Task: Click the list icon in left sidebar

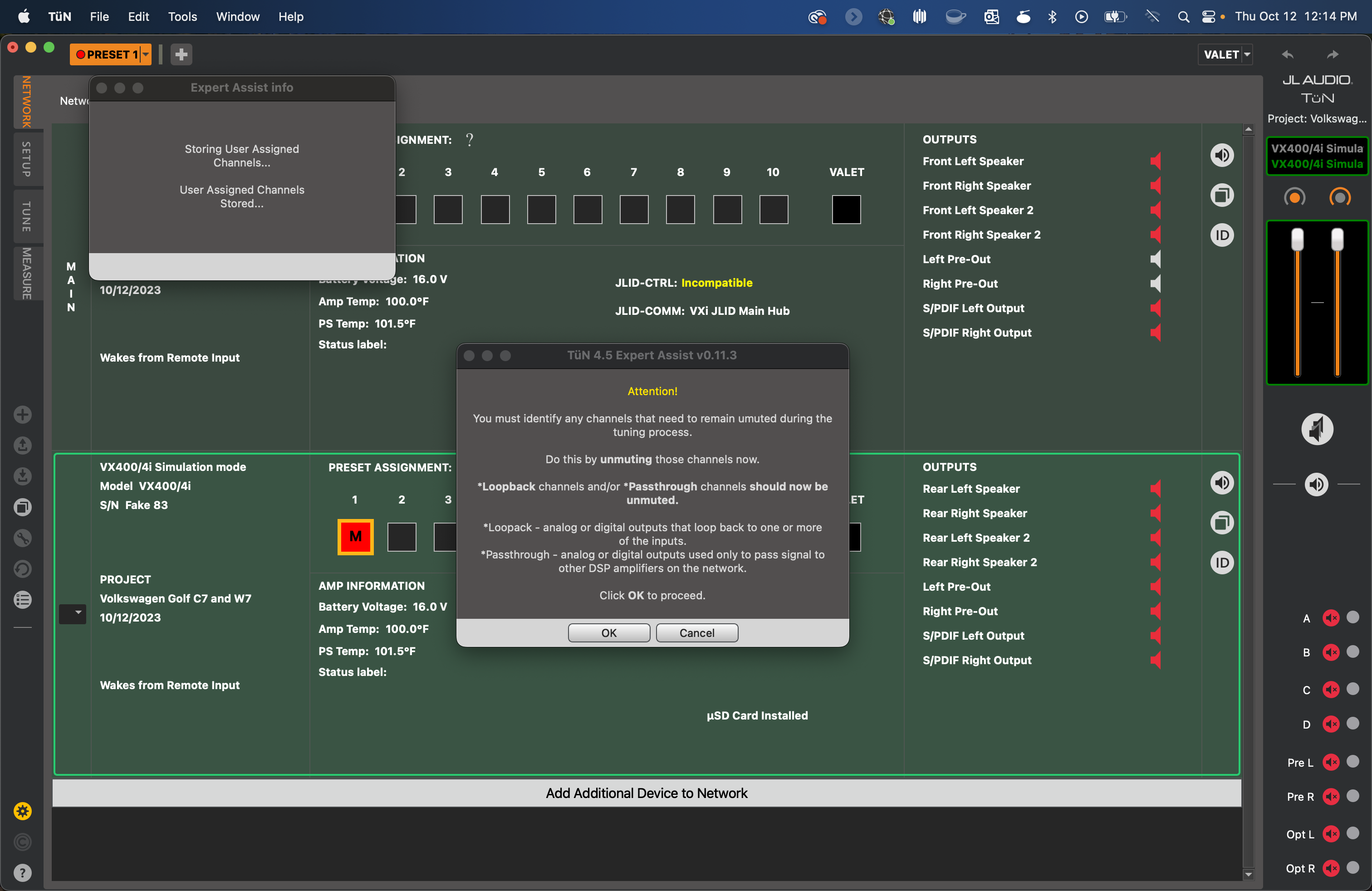Action: pos(23,600)
